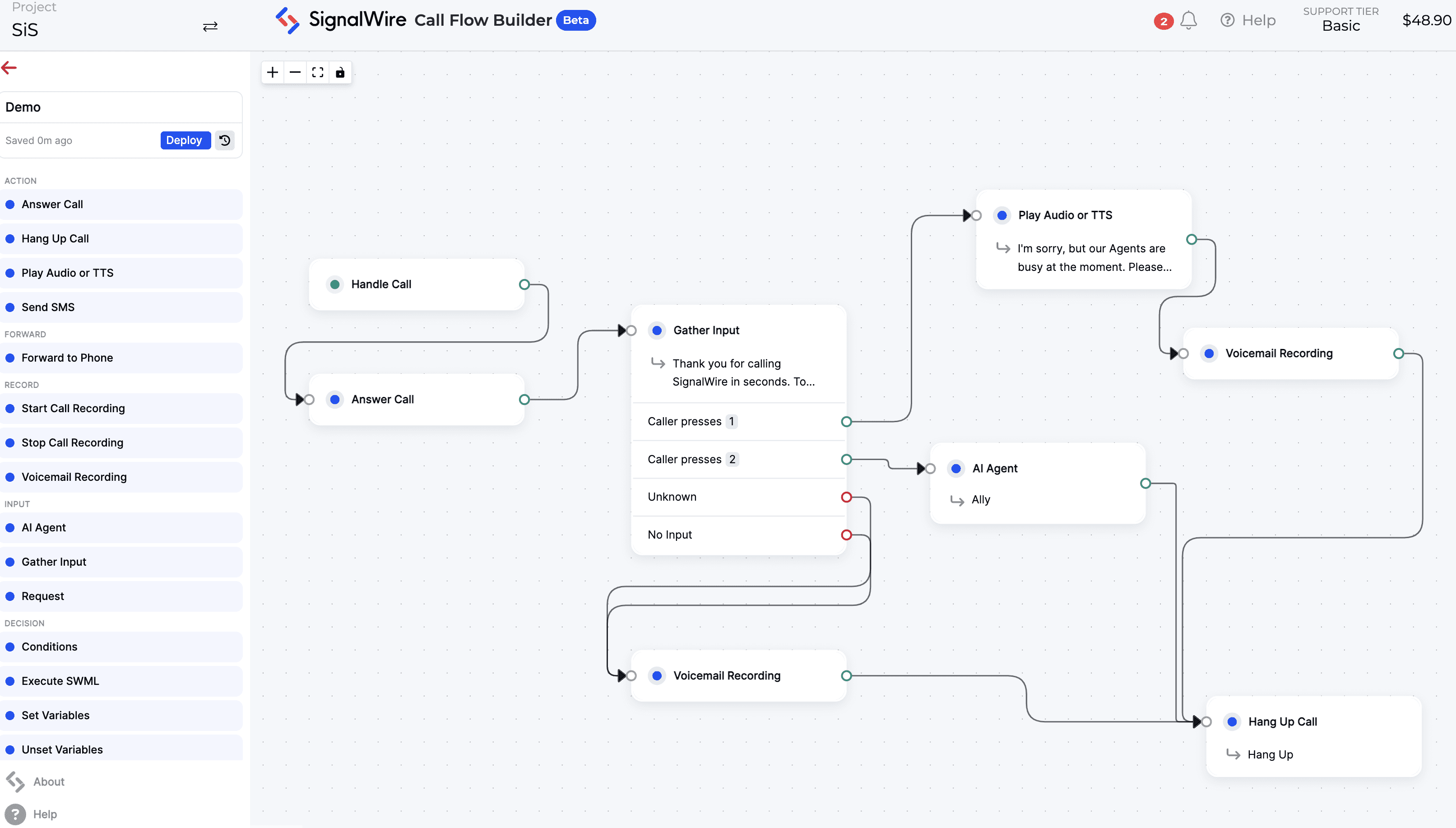Screen dimensions: 1456x828
Task: Pick Set Variables from palette
Action: tap(121, 716)
